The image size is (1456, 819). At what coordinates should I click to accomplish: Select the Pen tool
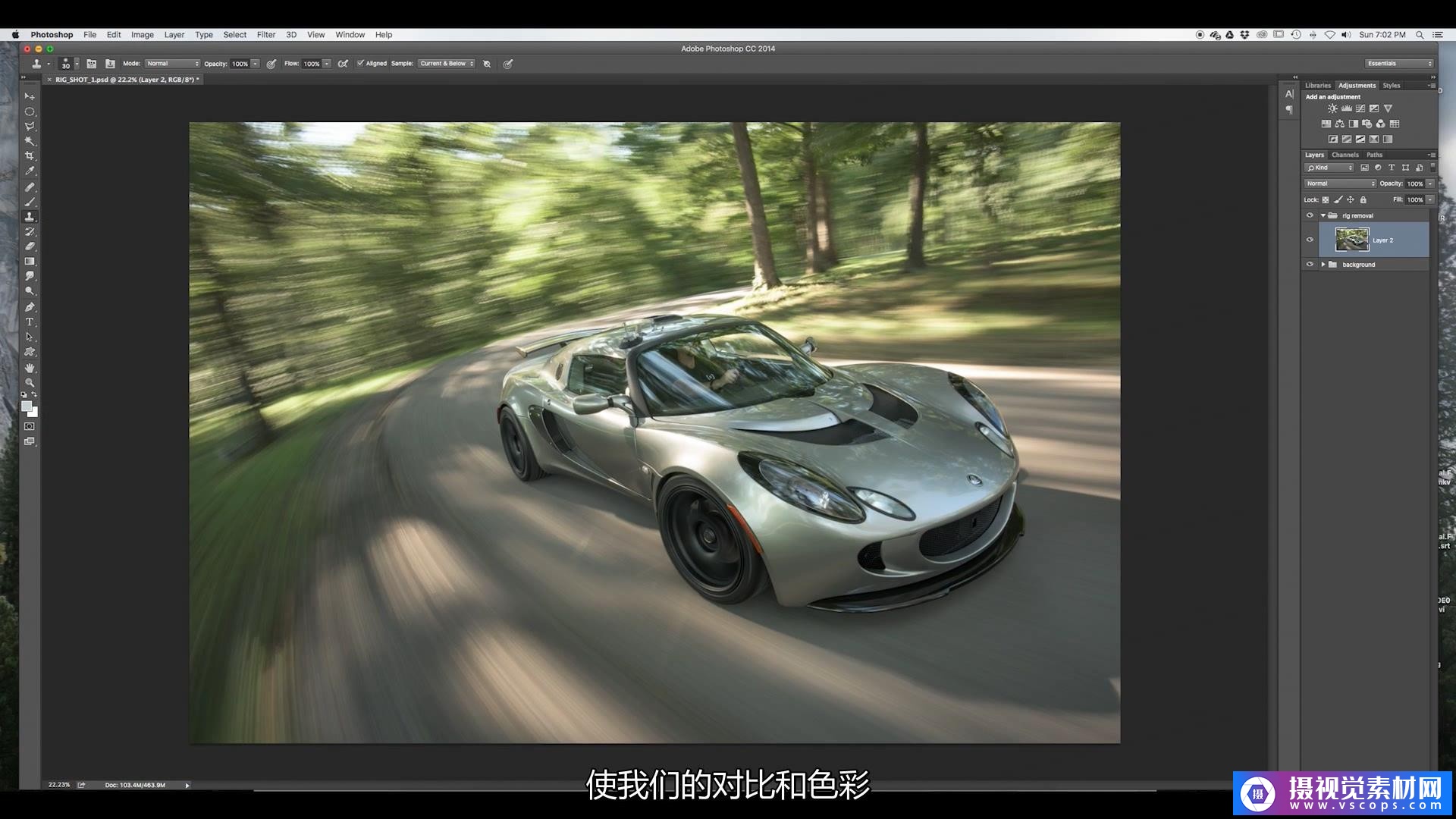[30, 307]
